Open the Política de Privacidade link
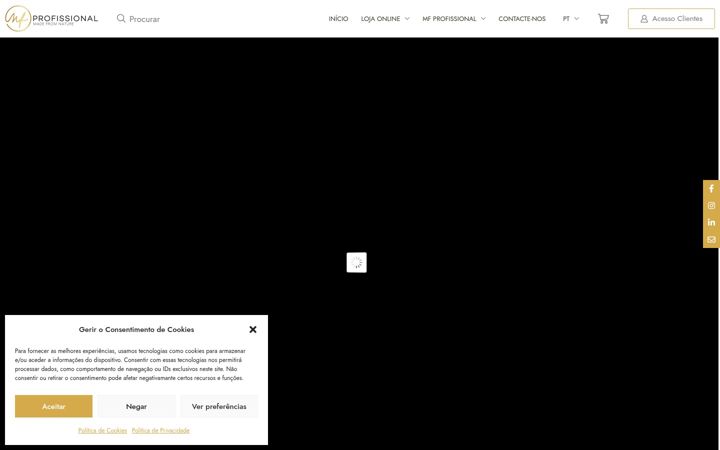 point(160,430)
